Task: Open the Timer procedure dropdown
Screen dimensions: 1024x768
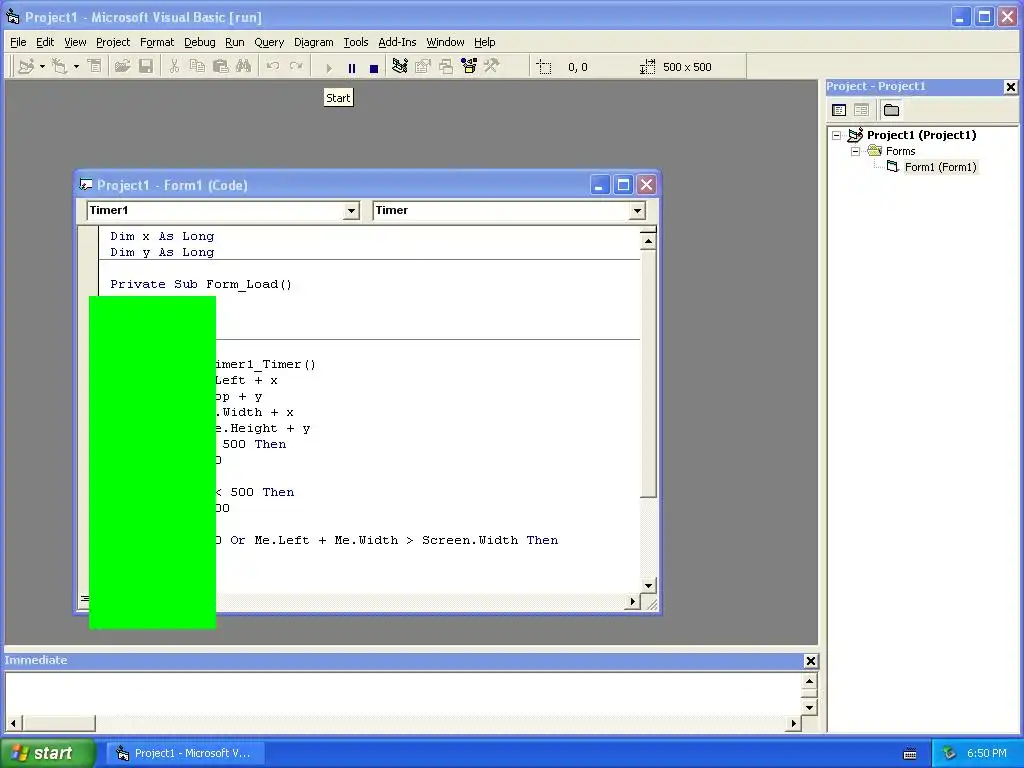Action: (x=637, y=210)
